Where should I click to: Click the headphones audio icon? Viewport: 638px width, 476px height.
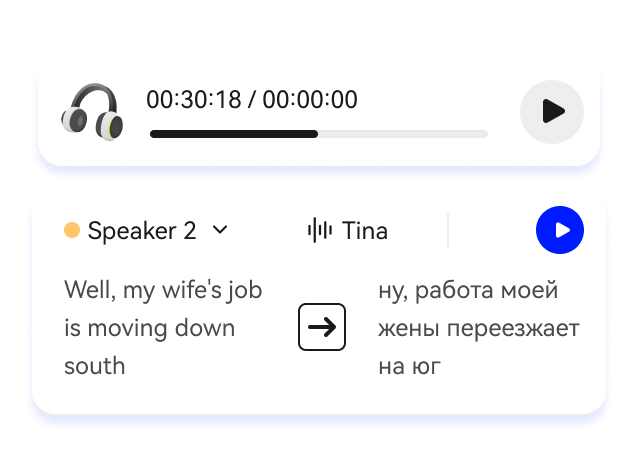[x=92, y=112]
